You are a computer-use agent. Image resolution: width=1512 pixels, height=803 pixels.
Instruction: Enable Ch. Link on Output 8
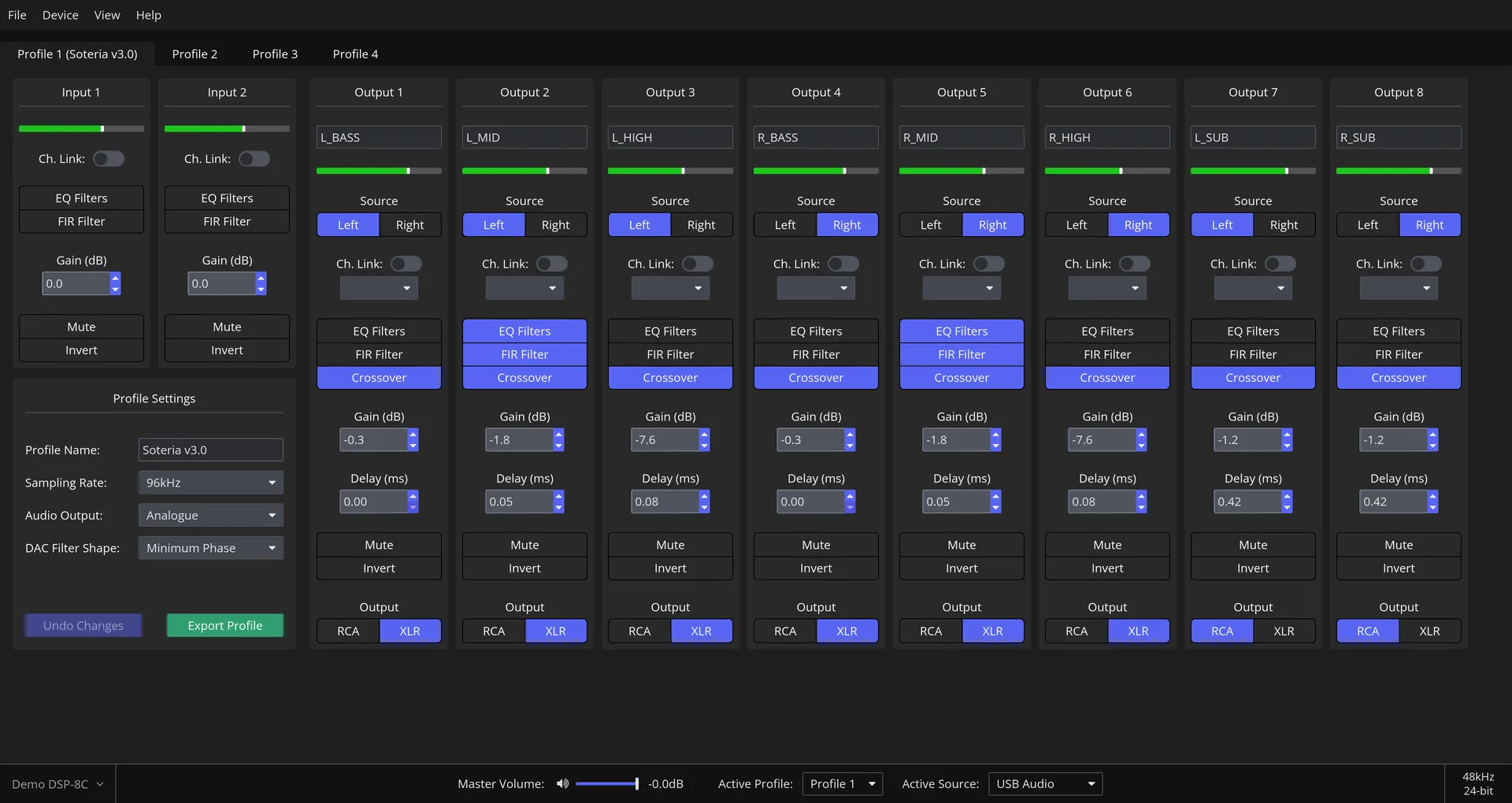pos(1426,264)
